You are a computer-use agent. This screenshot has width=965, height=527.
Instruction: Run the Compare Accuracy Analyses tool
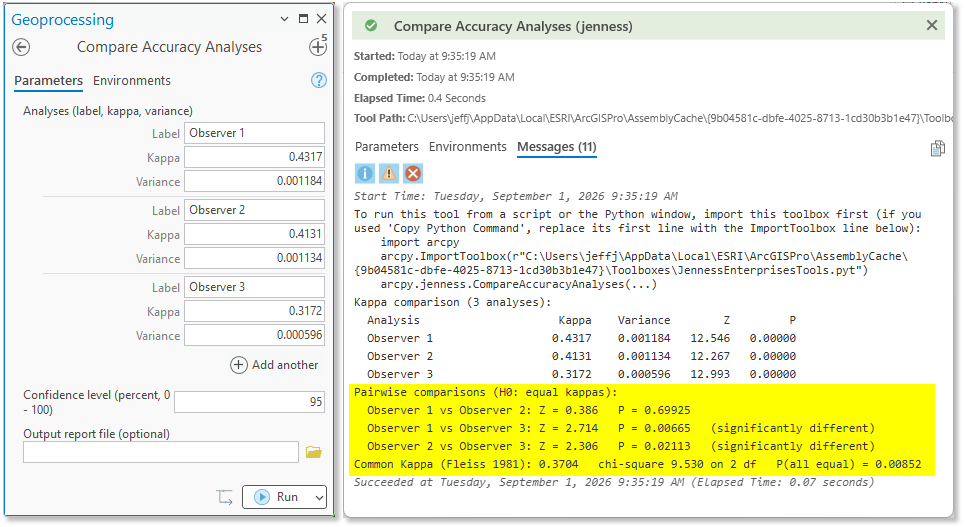[278, 497]
